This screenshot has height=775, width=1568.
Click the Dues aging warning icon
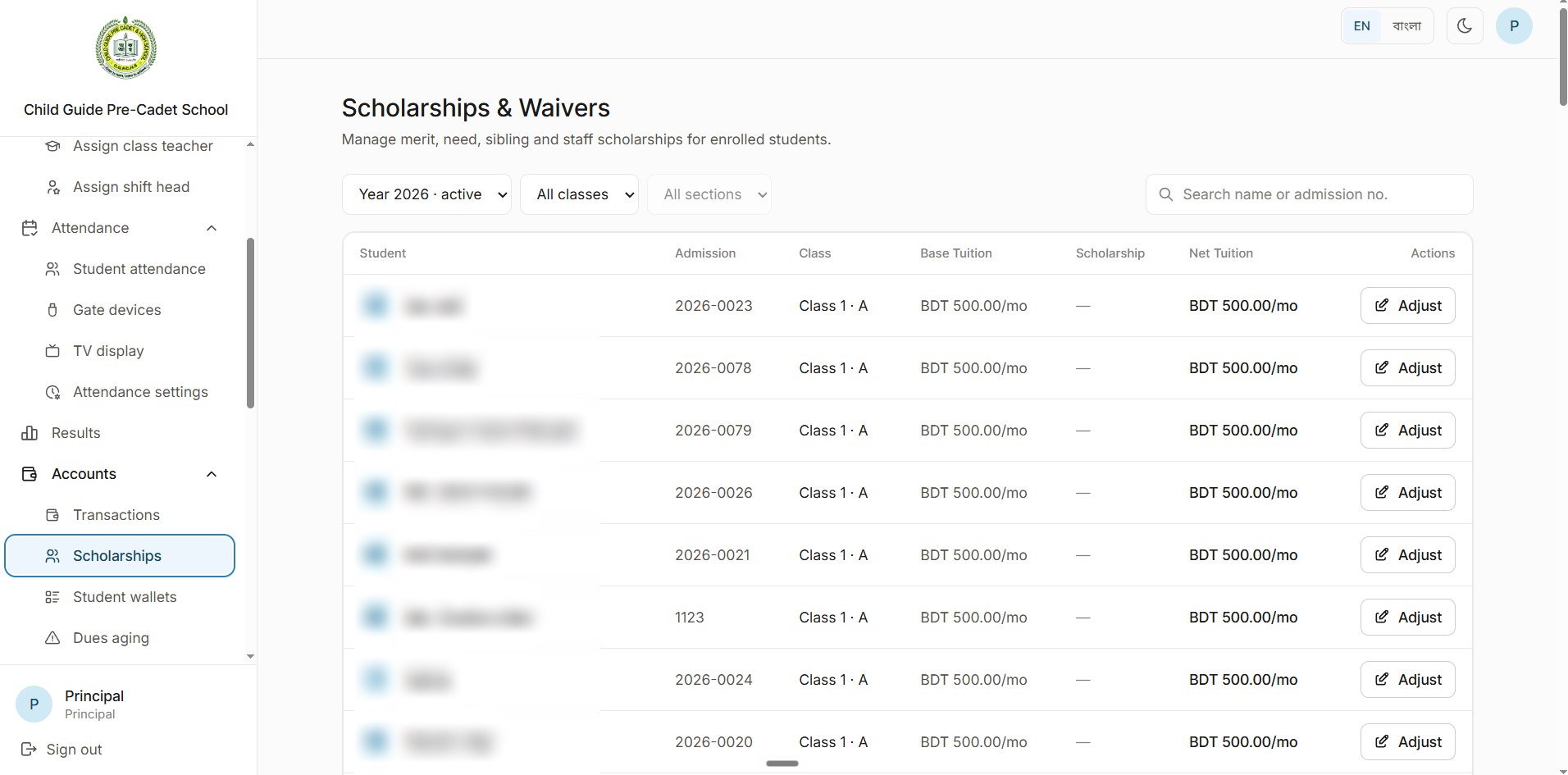(52, 638)
